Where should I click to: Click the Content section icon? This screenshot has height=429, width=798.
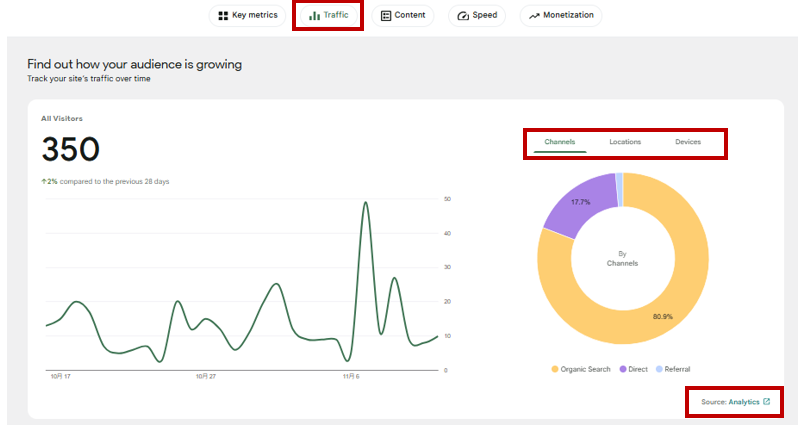click(x=386, y=16)
